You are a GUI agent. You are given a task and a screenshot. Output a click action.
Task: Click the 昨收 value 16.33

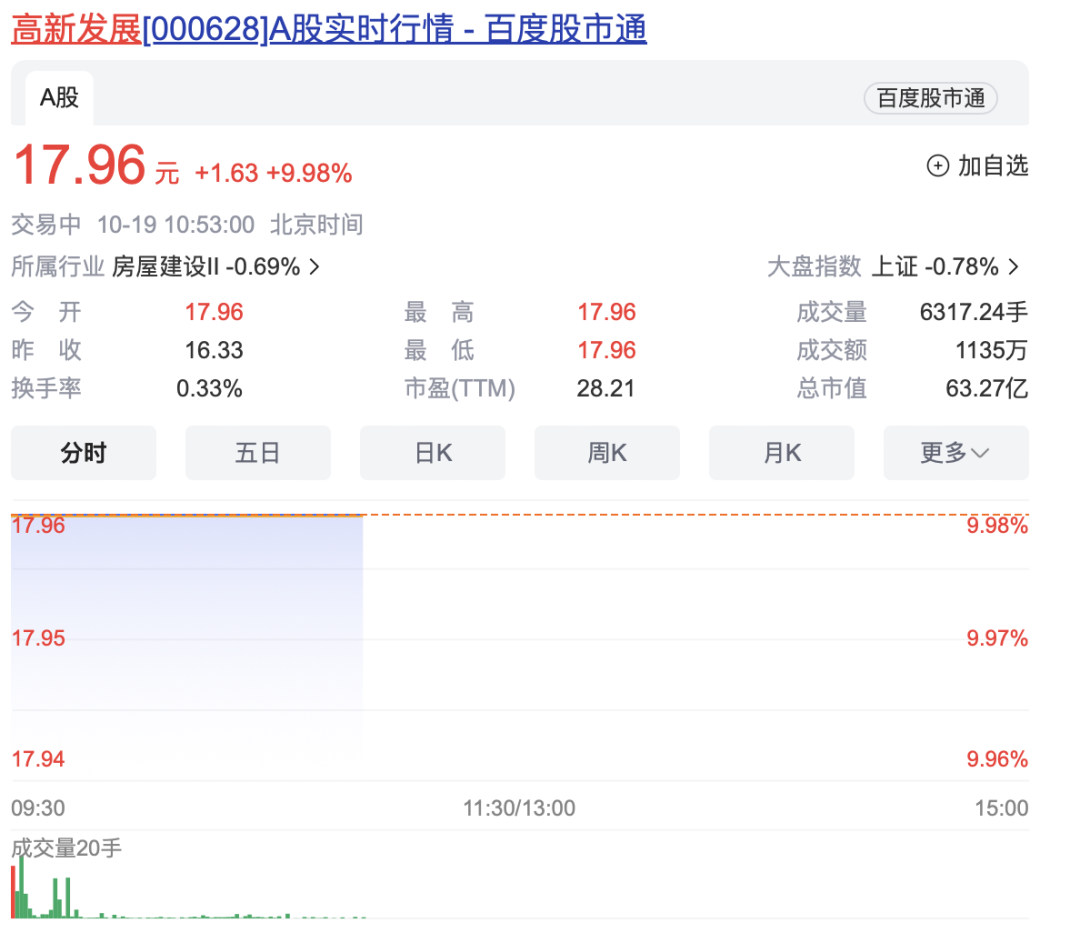click(214, 350)
